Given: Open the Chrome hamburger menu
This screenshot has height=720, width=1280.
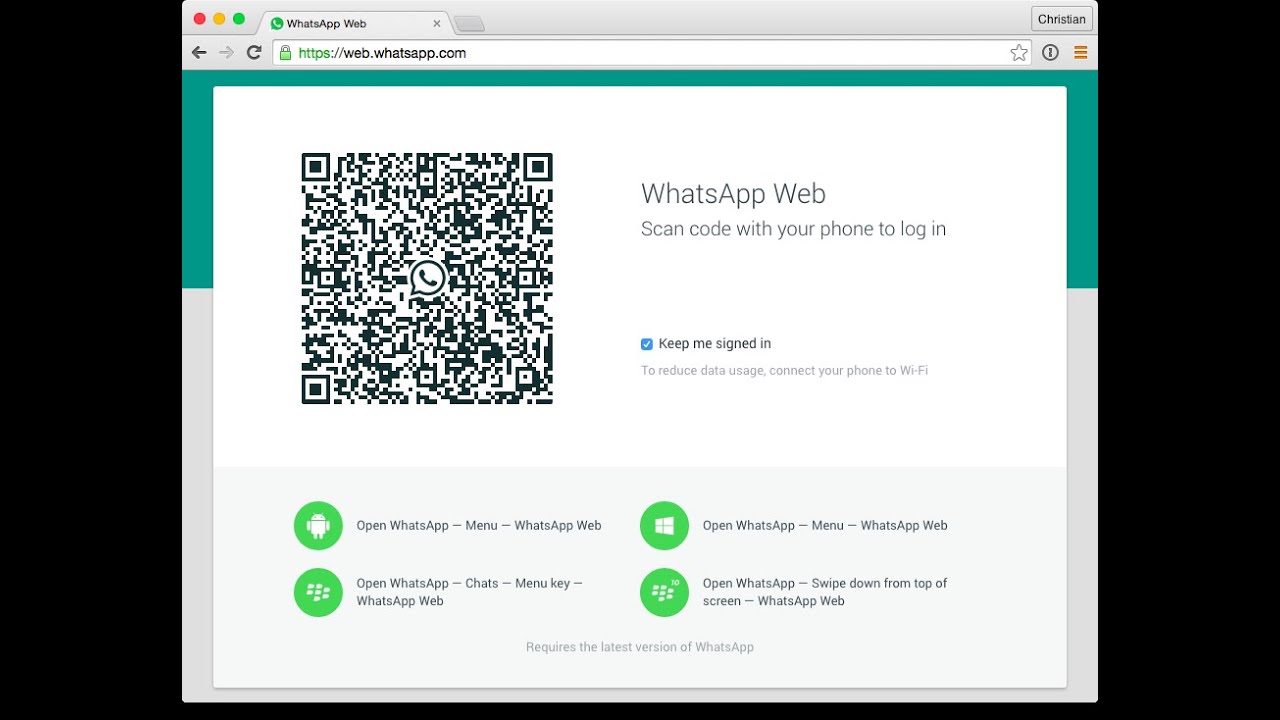Looking at the screenshot, I should 1080,53.
